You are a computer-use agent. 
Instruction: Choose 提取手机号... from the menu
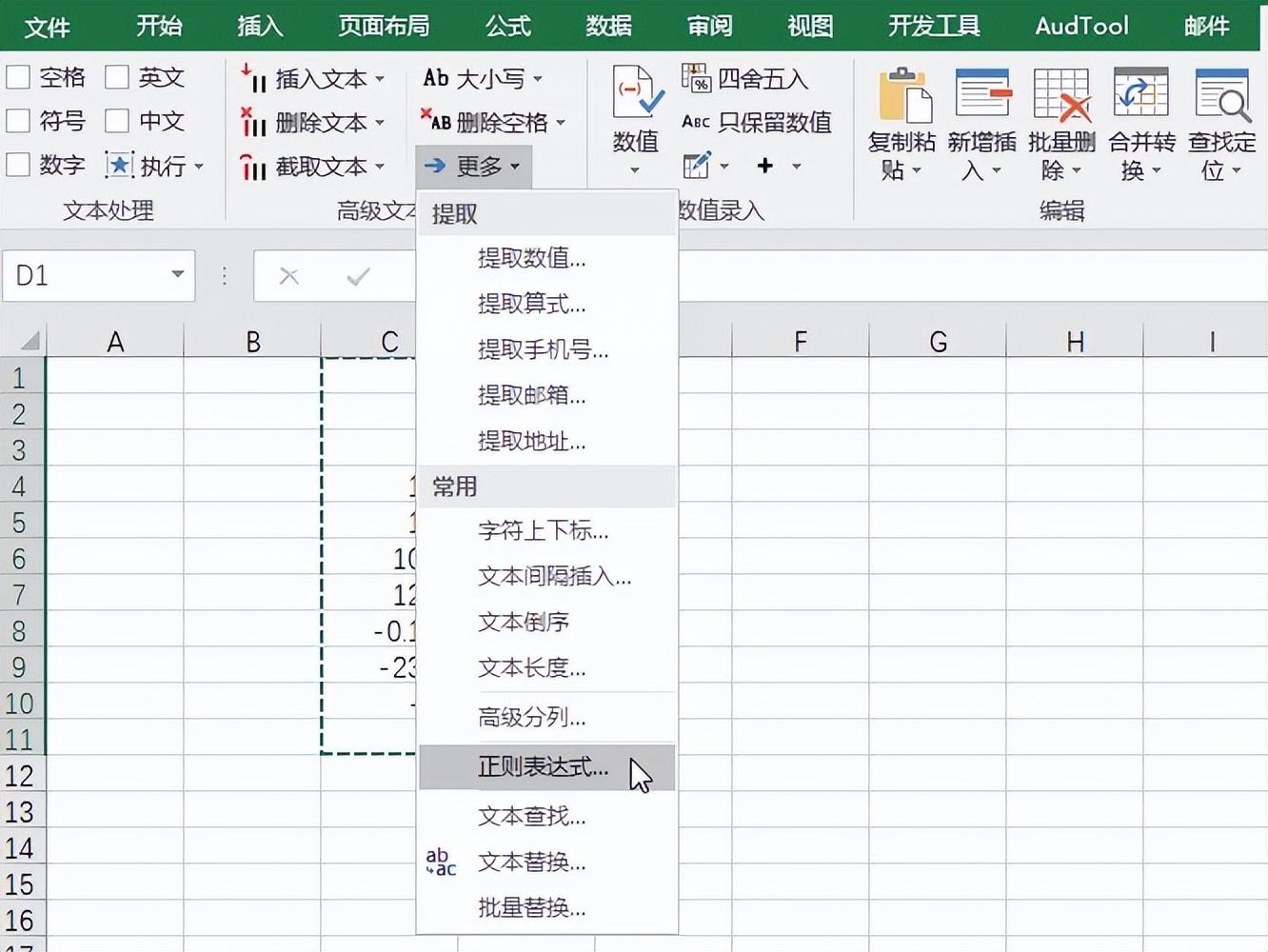(x=547, y=349)
